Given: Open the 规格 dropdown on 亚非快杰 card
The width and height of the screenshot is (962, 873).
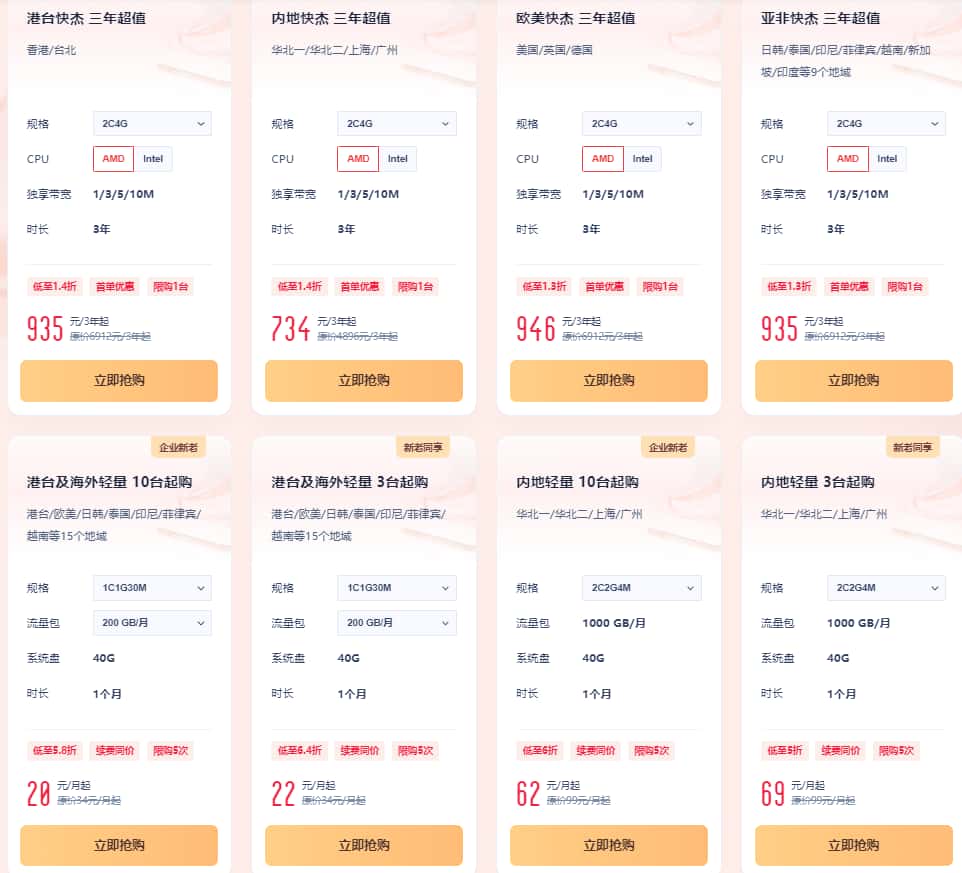Looking at the screenshot, I should [886, 123].
